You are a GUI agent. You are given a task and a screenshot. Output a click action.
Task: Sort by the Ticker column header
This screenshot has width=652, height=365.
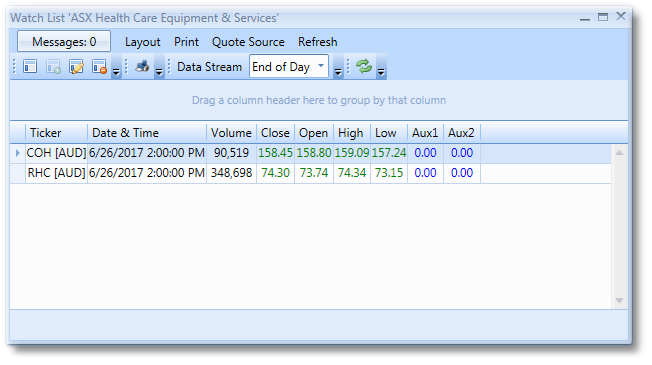57,133
